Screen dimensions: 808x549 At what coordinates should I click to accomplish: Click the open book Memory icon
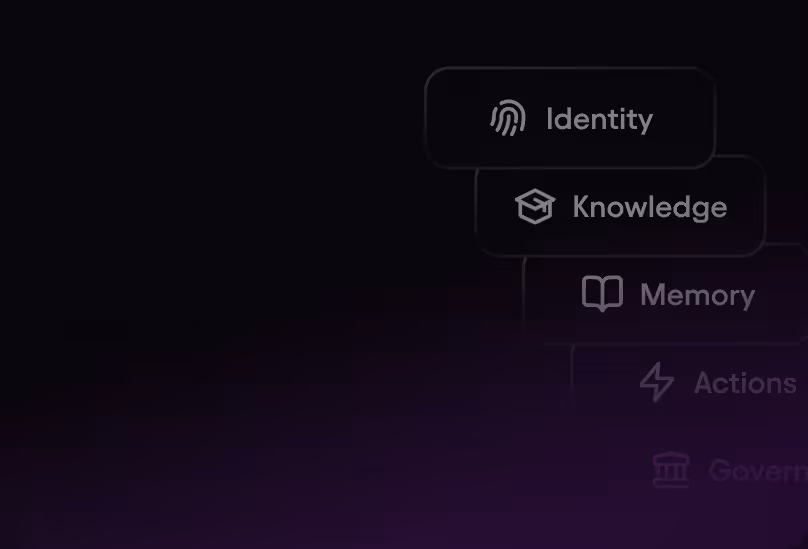602,294
